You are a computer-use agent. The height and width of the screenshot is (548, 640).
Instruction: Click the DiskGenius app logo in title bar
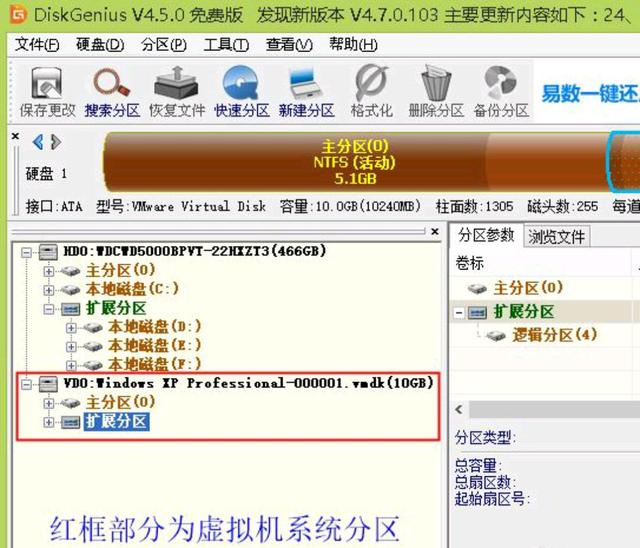tap(18, 15)
